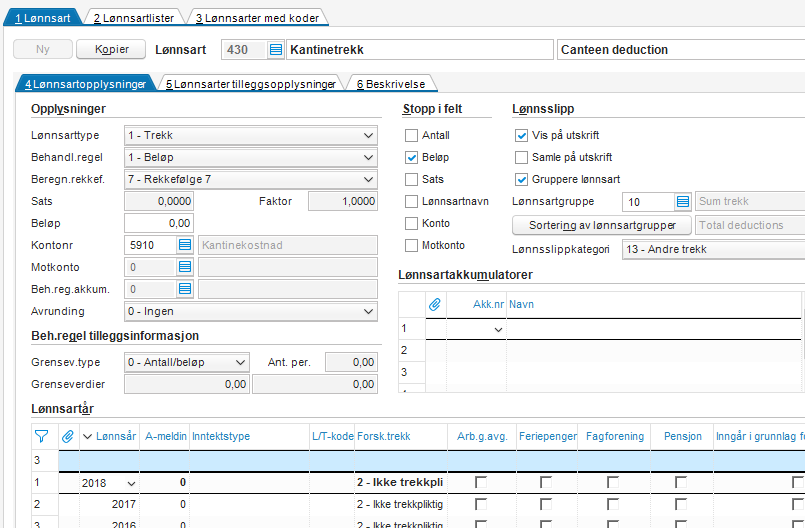Image resolution: width=805 pixels, height=528 pixels.
Task: Click the Canteen deduction text field
Action: click(x=681, y=50)
